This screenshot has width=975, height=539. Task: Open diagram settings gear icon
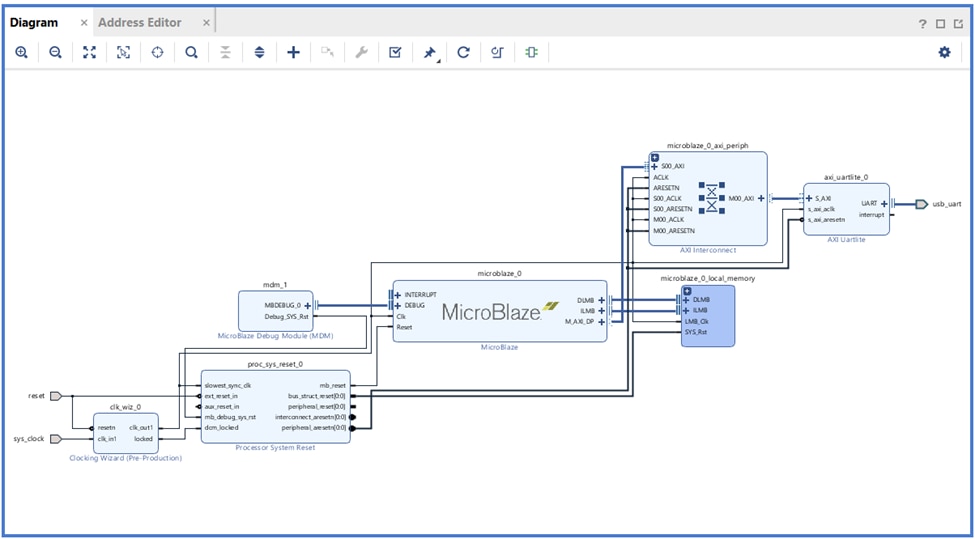click(945, 53)
